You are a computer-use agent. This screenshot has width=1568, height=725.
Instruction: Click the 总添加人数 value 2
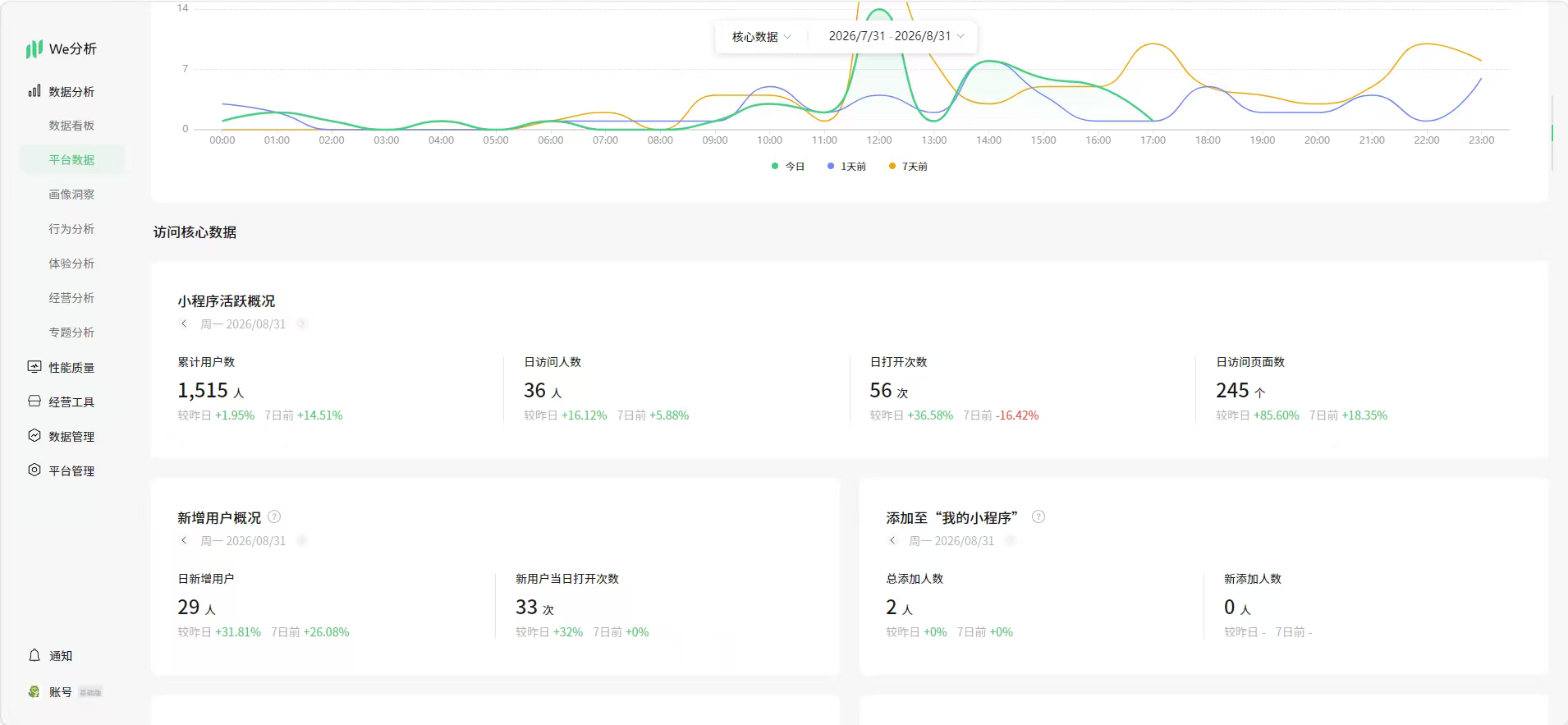pyautogui.click(x=892, y=608)
